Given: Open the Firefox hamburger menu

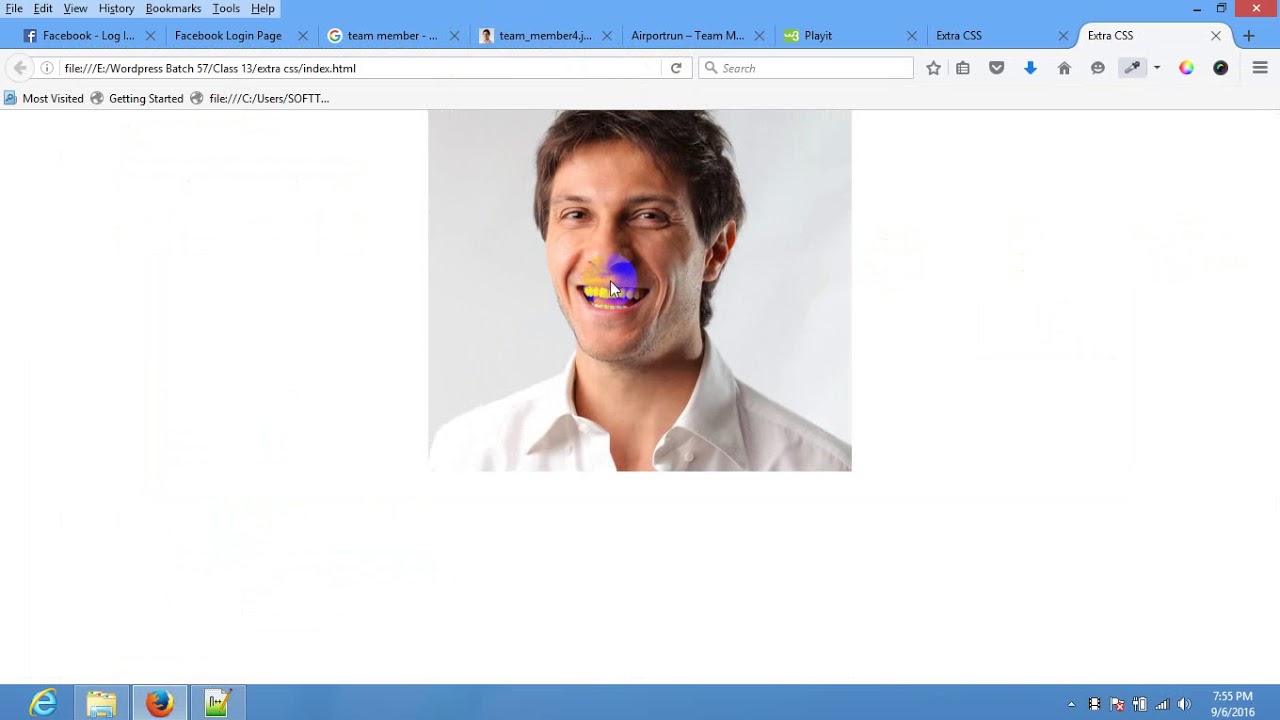Looking at the screenshot, I should (1260, 68).
